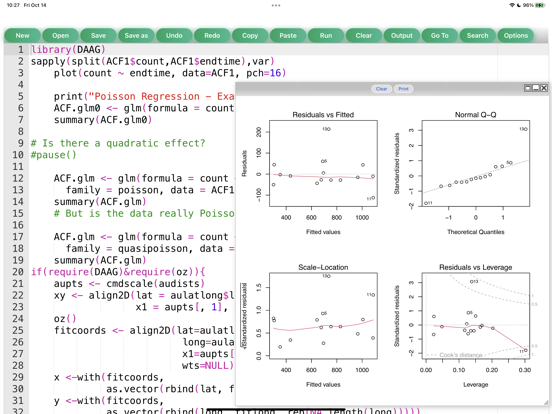Redo the last edit
Viewport: 552px width, 414px height.
click(x=212, y=36)
